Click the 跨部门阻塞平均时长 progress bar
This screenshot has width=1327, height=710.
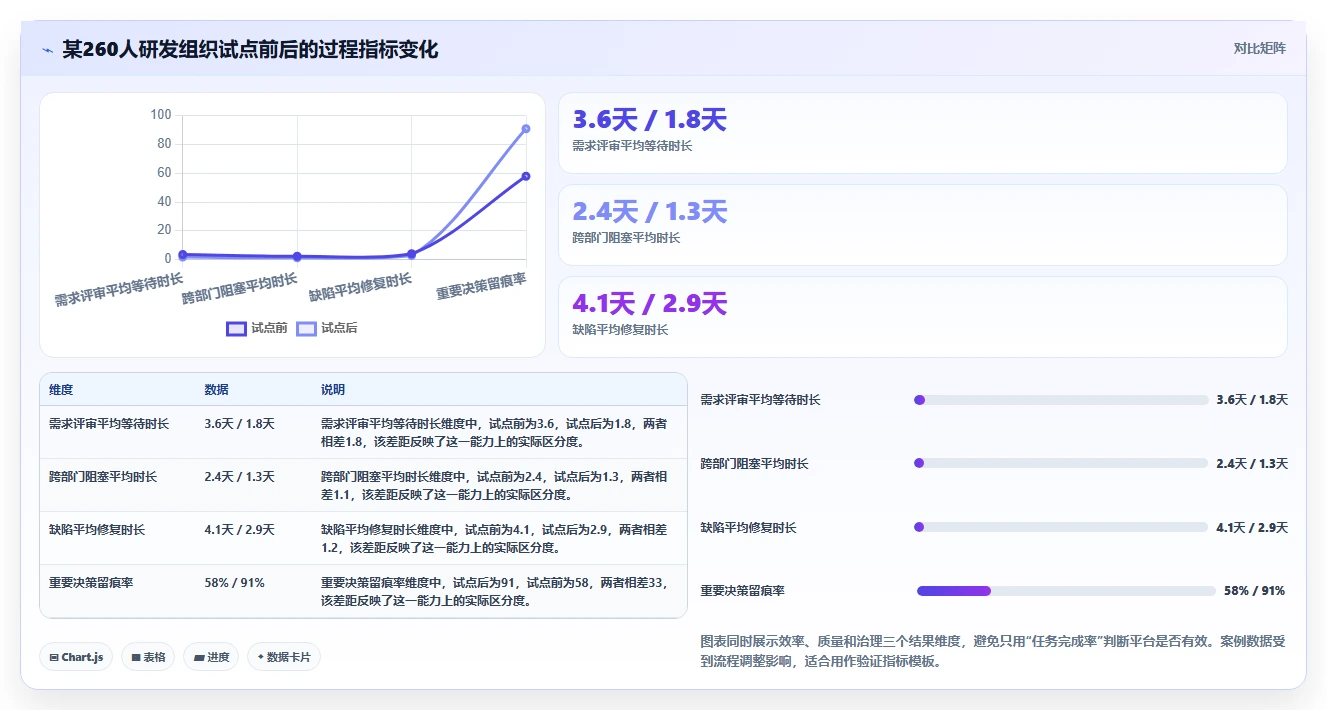[1061, 463]
